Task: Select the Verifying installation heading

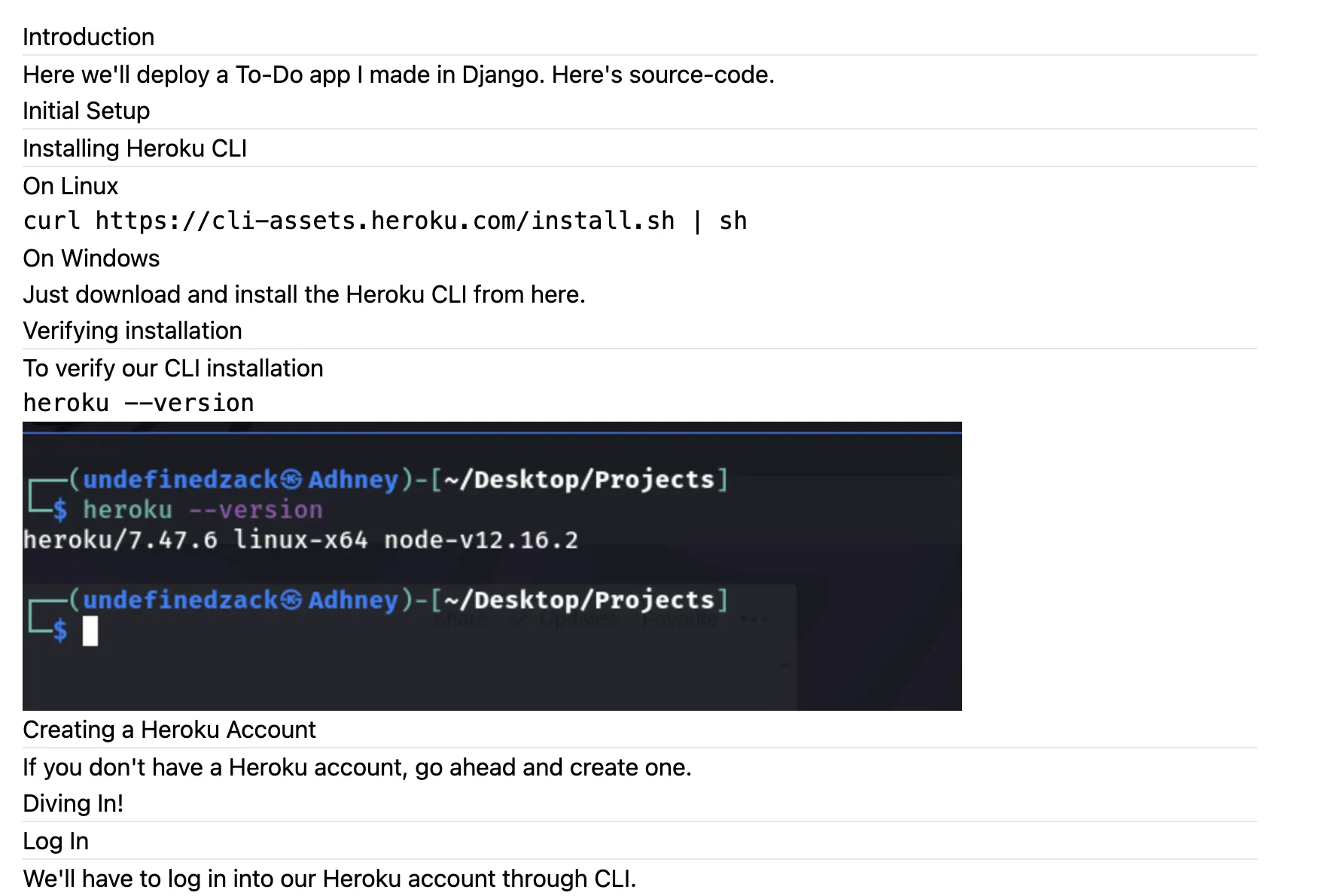Action: point(132,331)
